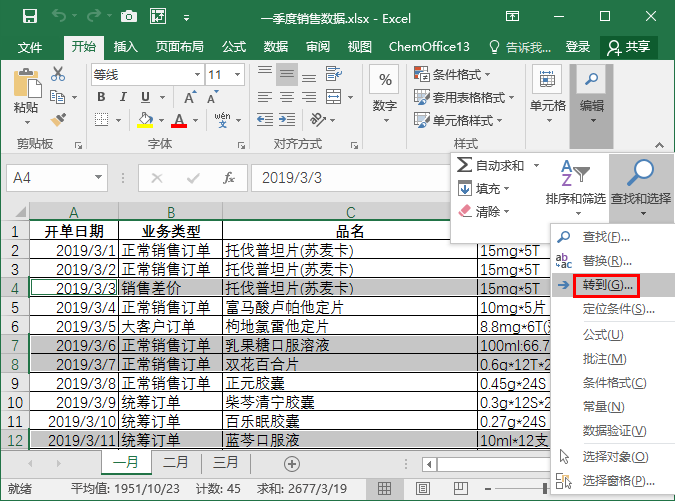Click the fx insert function icon

coord(229,178)
